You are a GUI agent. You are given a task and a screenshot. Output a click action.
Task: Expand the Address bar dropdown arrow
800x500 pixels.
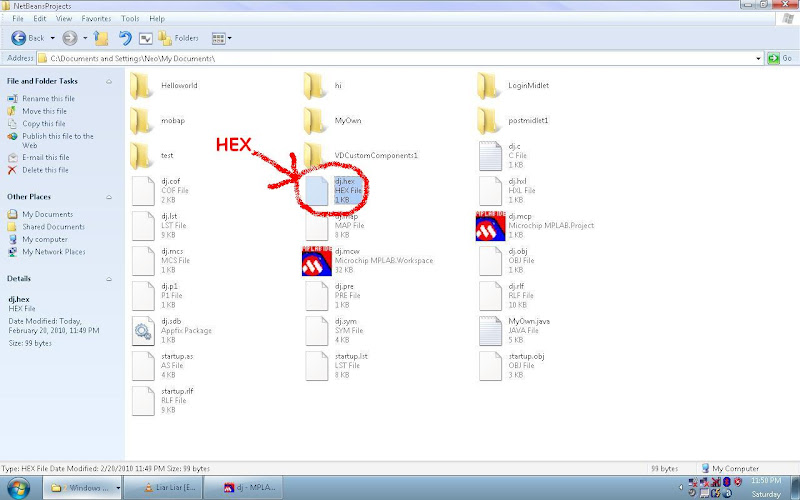[x=758, y=59]
